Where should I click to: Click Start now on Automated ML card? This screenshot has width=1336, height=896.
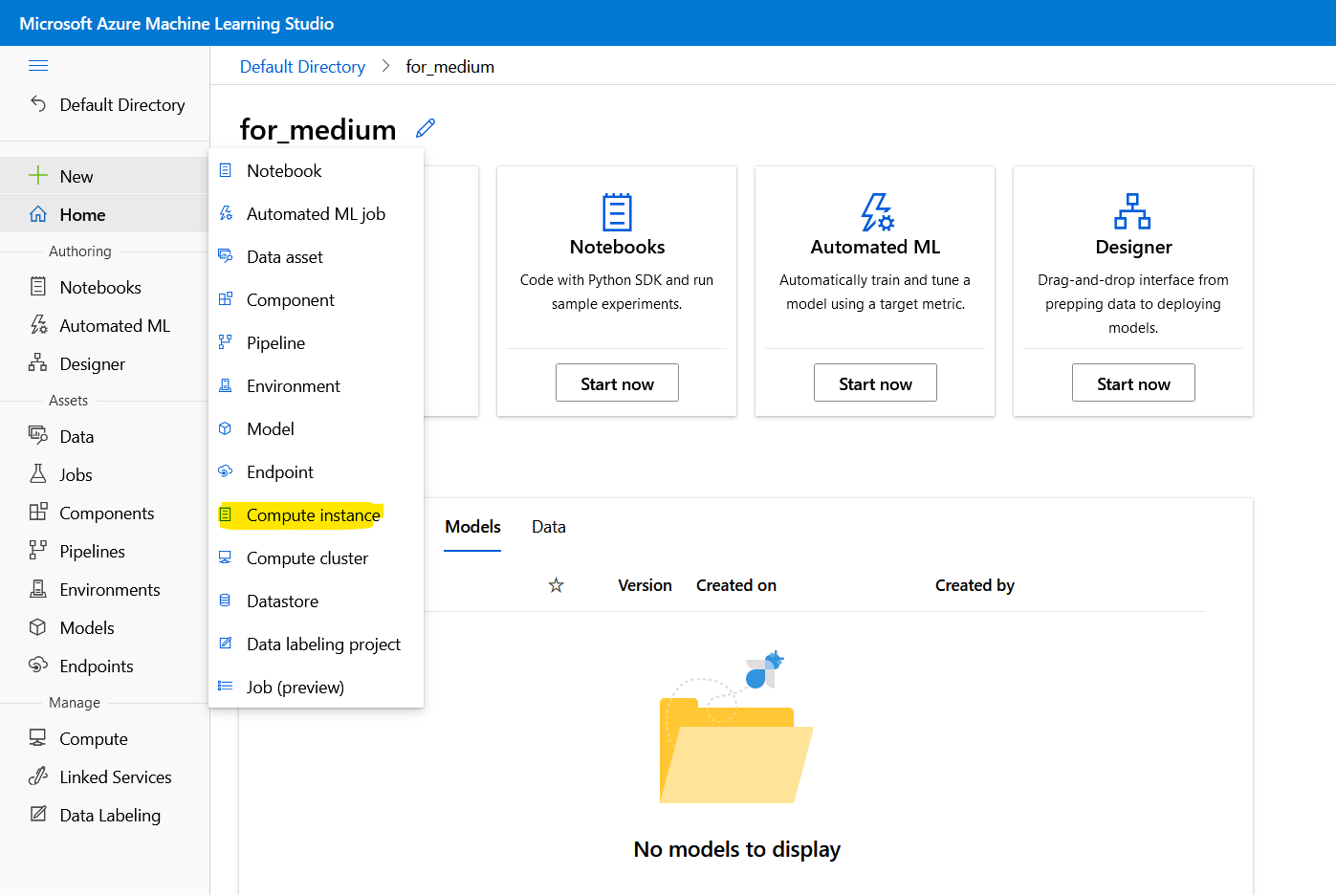(x=875, y=382)
